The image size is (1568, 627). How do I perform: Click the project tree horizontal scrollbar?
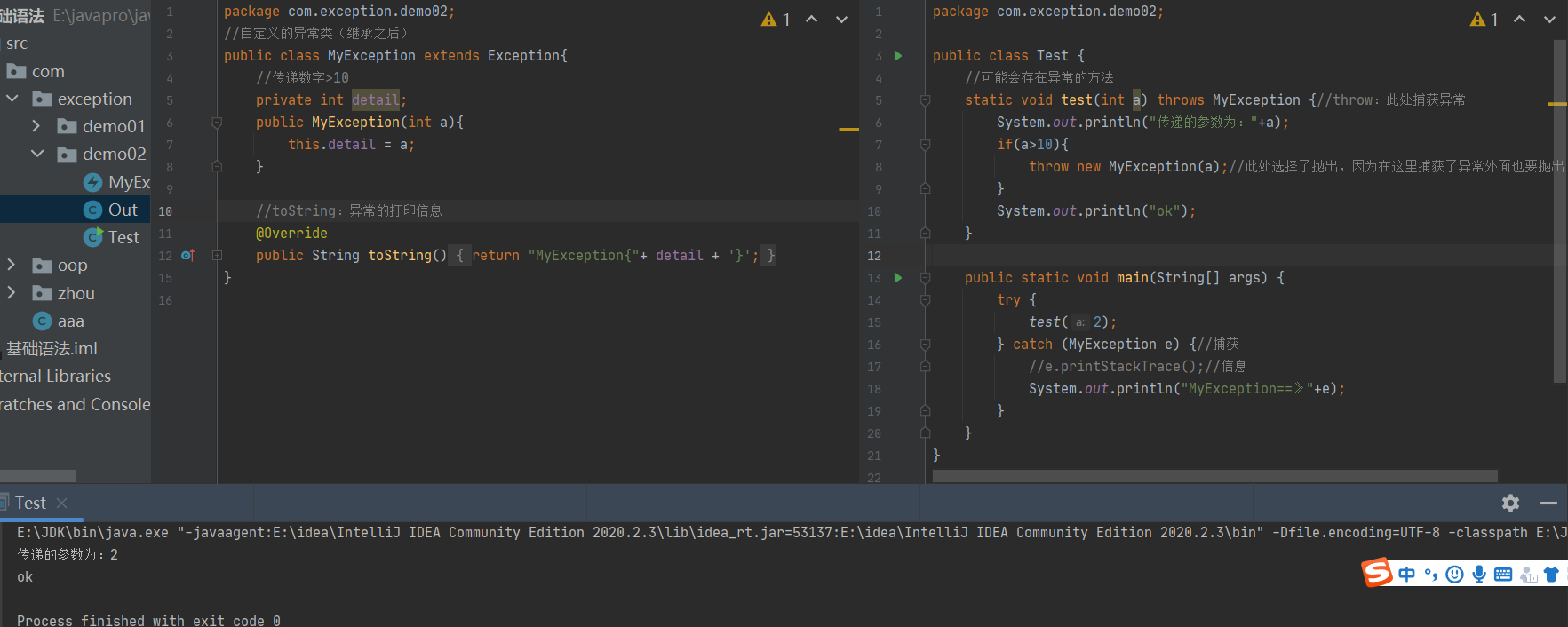37,476
